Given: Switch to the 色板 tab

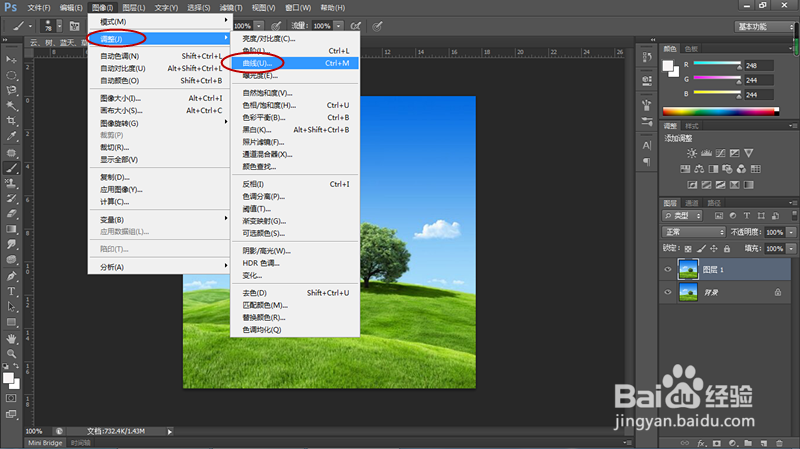Looking at the screenshot, I should click(691, 49).
